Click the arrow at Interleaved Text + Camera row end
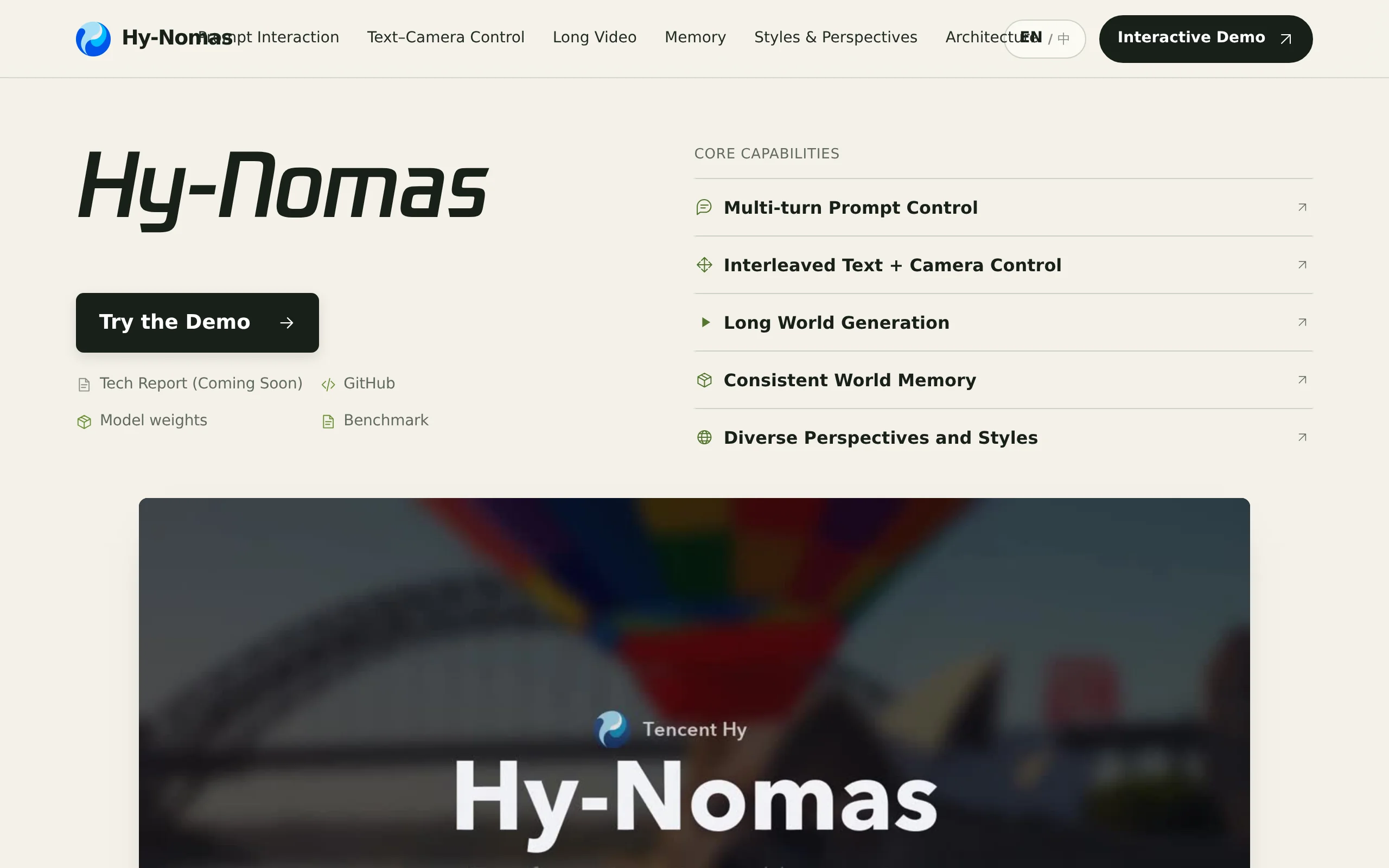This screenshot has height=868, width=1389. point(1302,265)
